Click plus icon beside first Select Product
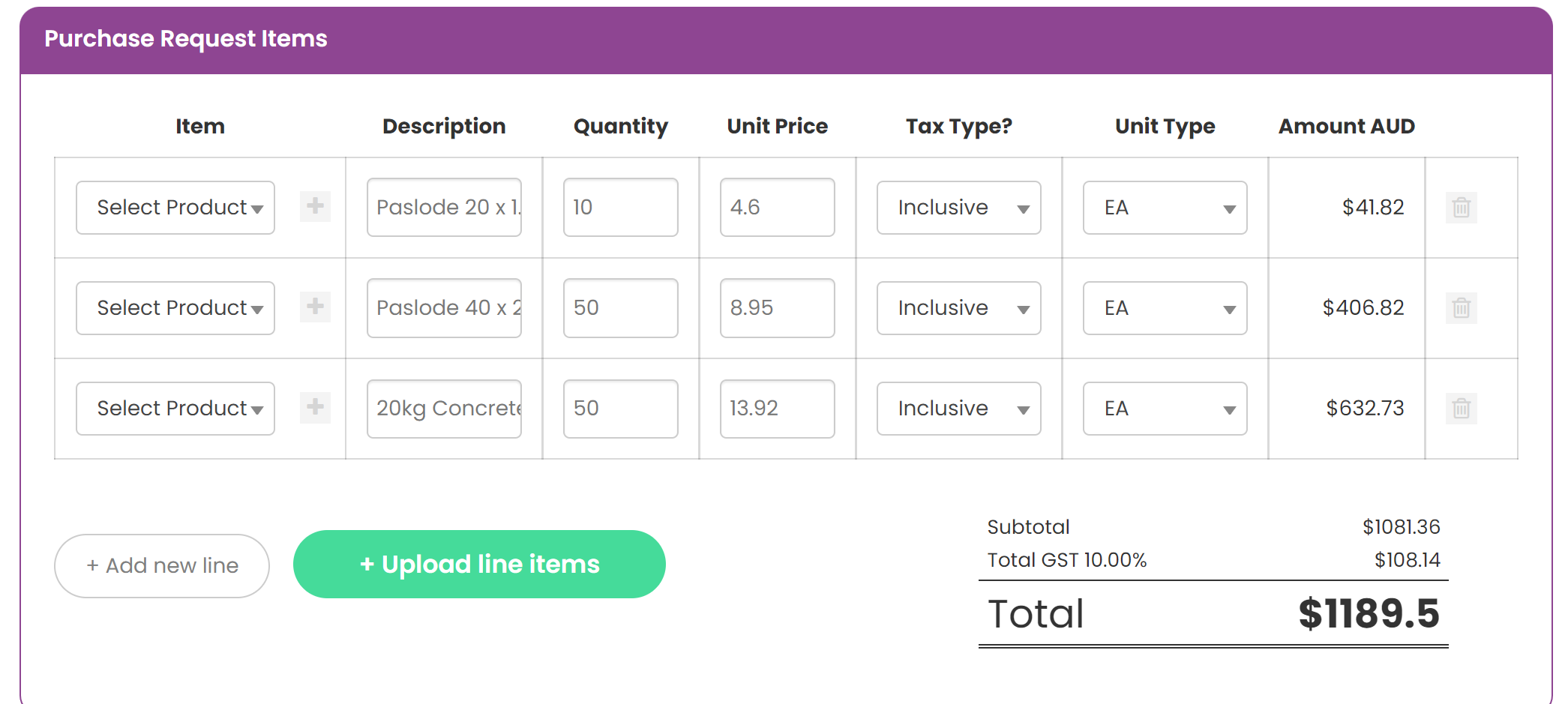Screen dimensions: 1568x704 point(315,206)
